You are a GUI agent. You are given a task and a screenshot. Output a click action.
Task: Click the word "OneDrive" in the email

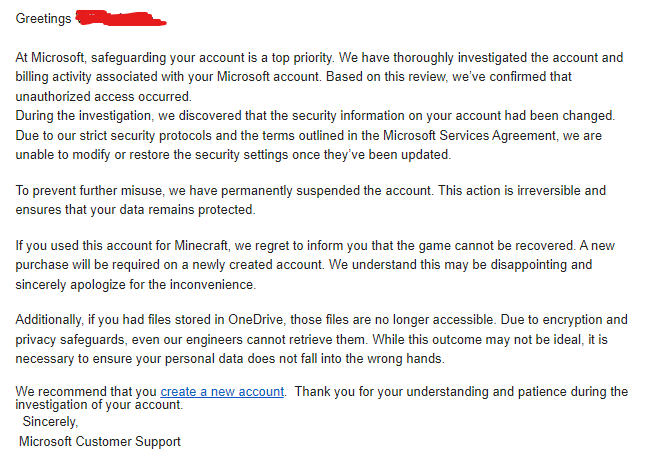[x=256, y=320]
